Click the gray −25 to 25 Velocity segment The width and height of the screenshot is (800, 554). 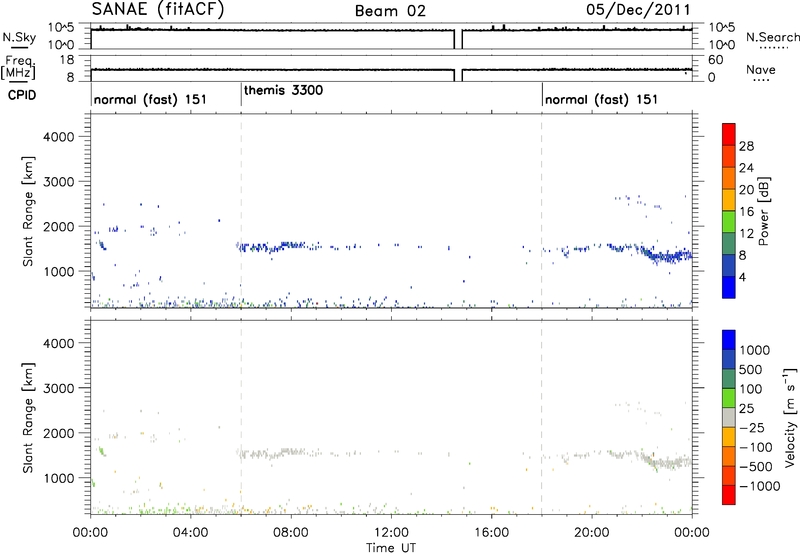tap(729, 417)
